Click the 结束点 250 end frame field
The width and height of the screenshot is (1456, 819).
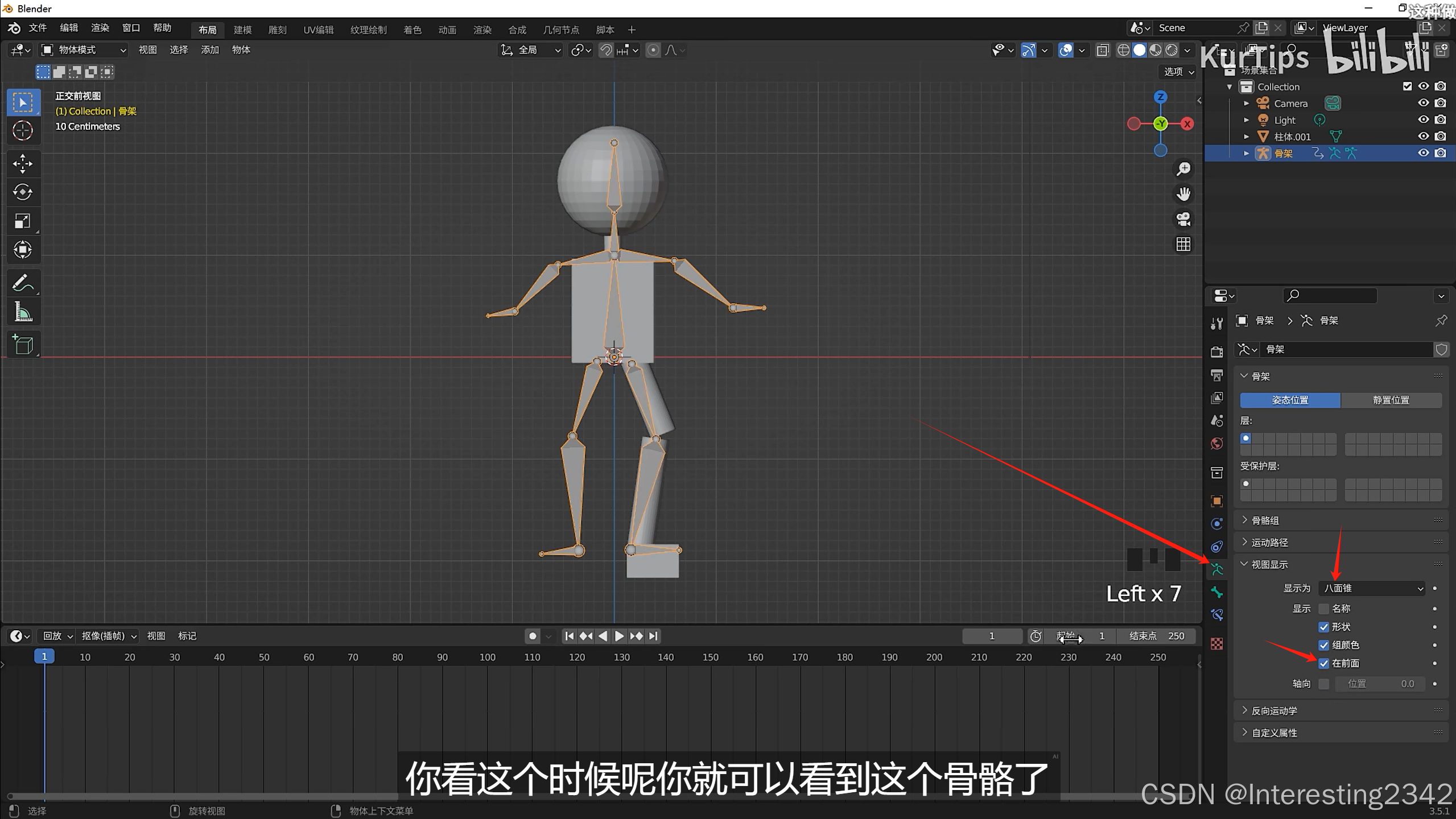(x=1156, y=636)
